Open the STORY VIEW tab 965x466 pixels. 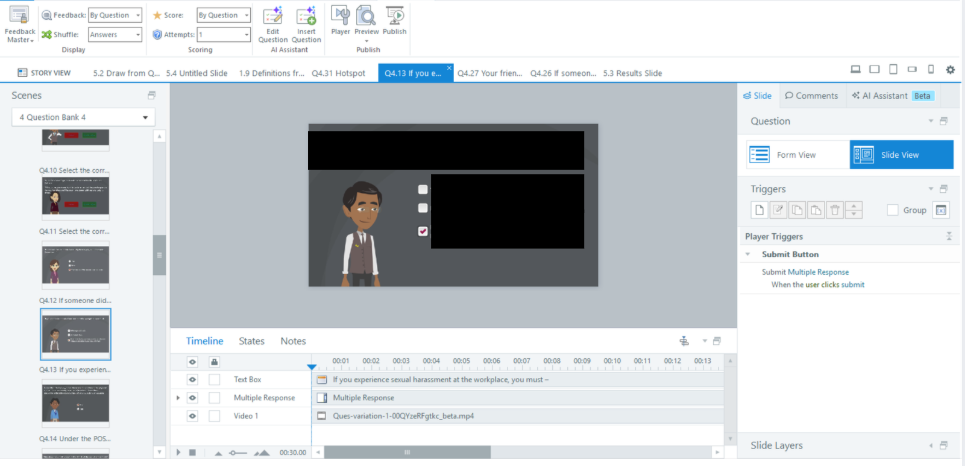44,73
